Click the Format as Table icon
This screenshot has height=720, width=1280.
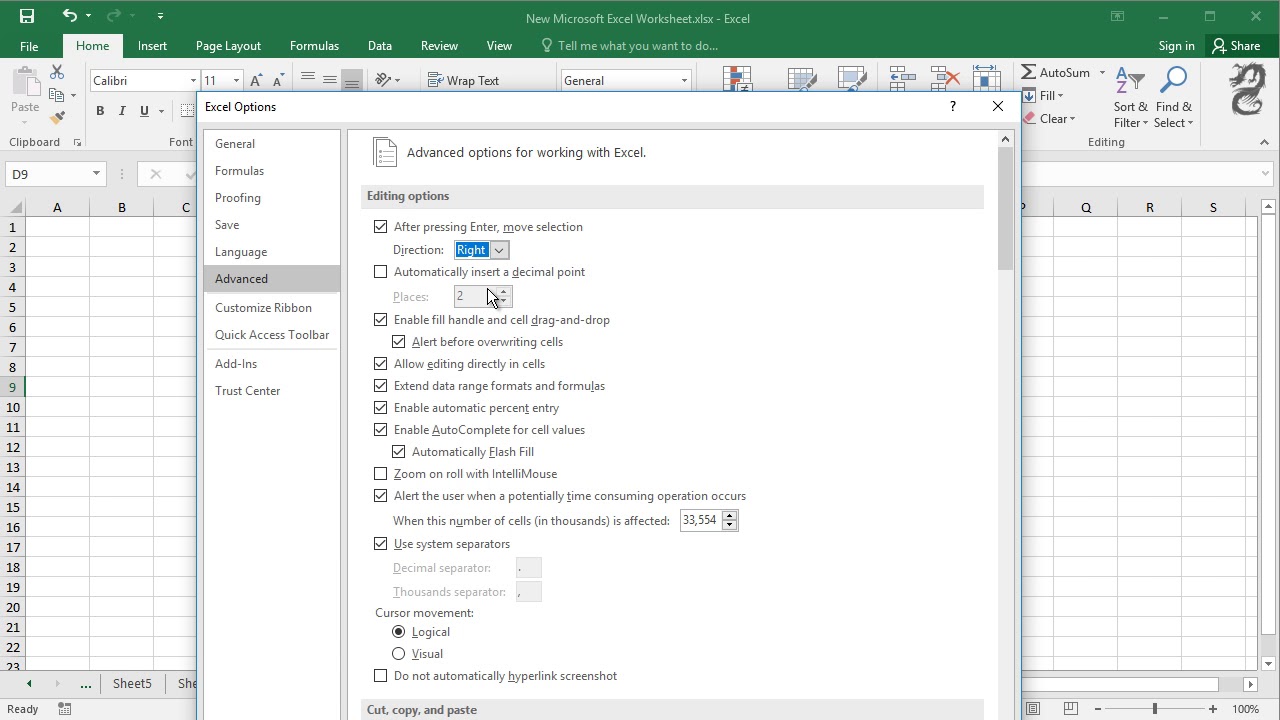(802, 79)
